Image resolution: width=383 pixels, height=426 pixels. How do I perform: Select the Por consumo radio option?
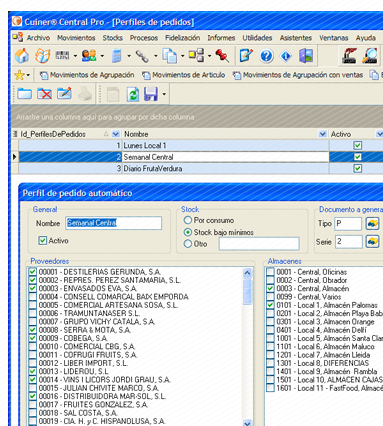pyautogui.click(x=188, y=220)
